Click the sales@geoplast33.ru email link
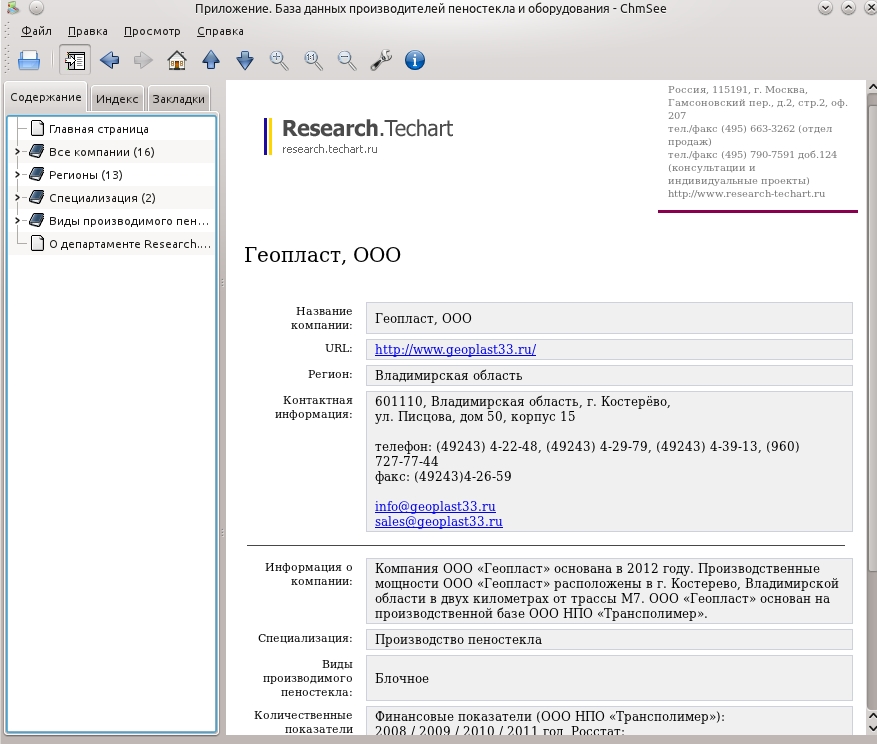 coord(438,521)
